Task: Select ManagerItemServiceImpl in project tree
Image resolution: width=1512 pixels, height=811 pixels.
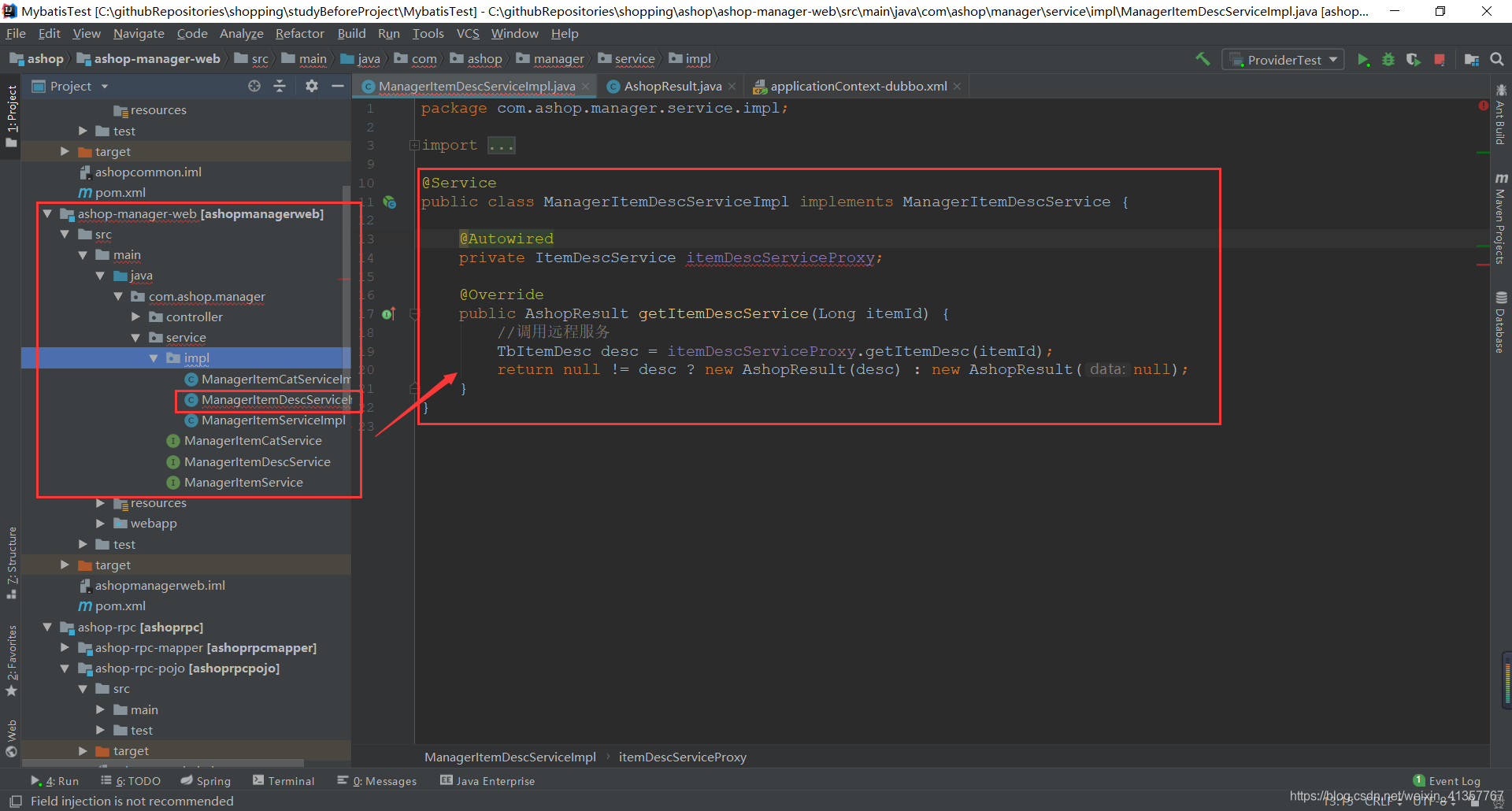Action: (x=273, y=420)
